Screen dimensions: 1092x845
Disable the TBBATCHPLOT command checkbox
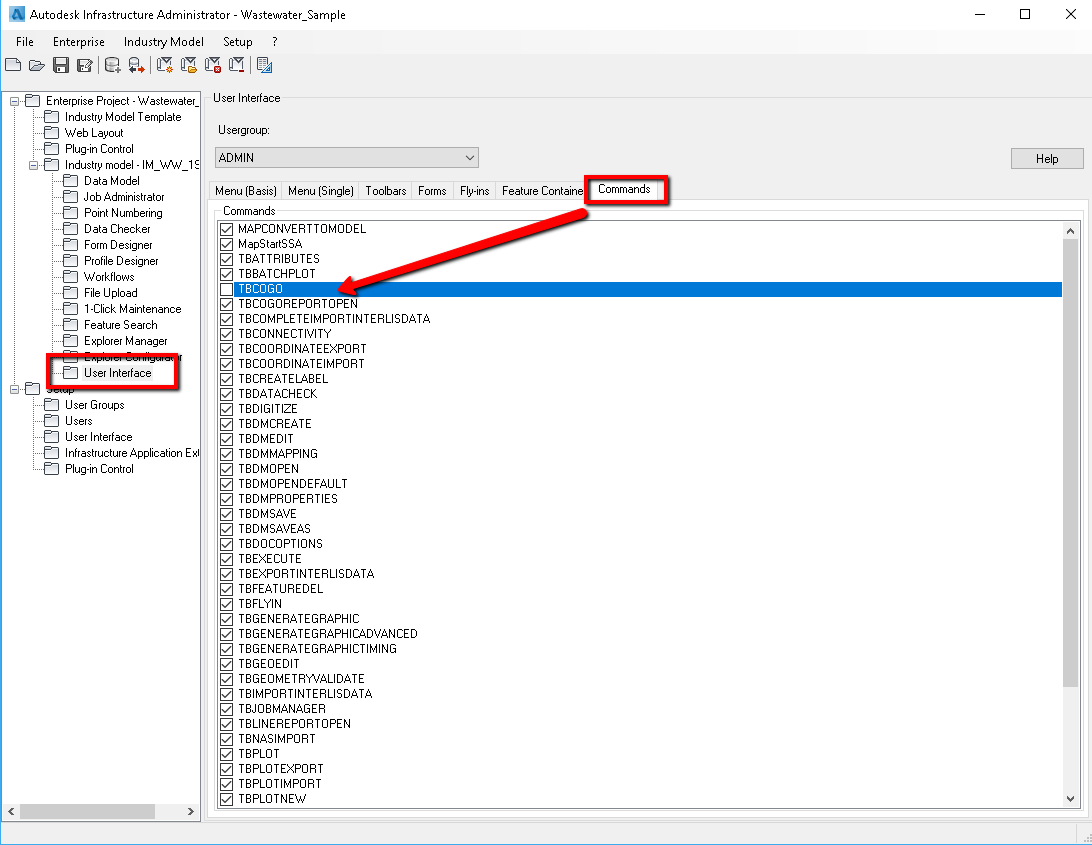pos(225,273)
